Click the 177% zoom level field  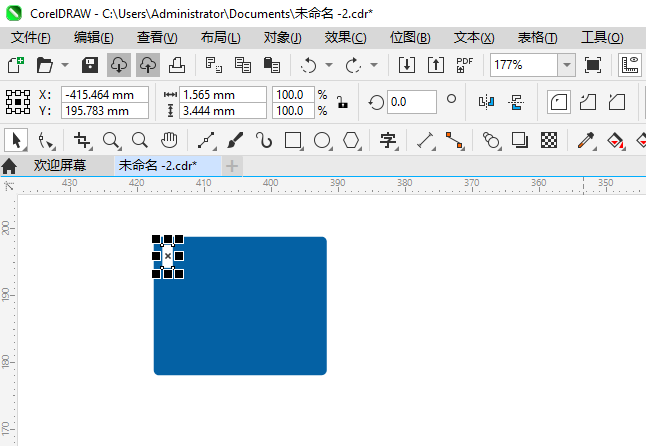(x=524, y=65)
